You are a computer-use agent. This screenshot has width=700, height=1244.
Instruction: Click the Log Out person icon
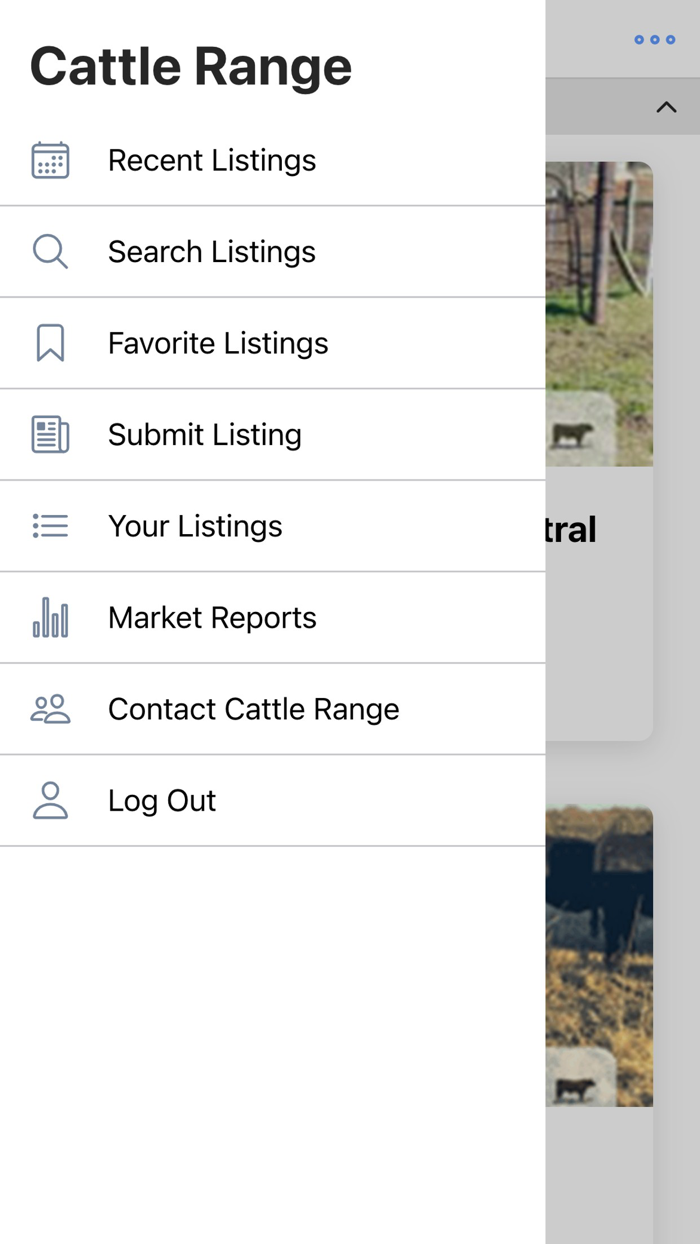pos(50,800)
